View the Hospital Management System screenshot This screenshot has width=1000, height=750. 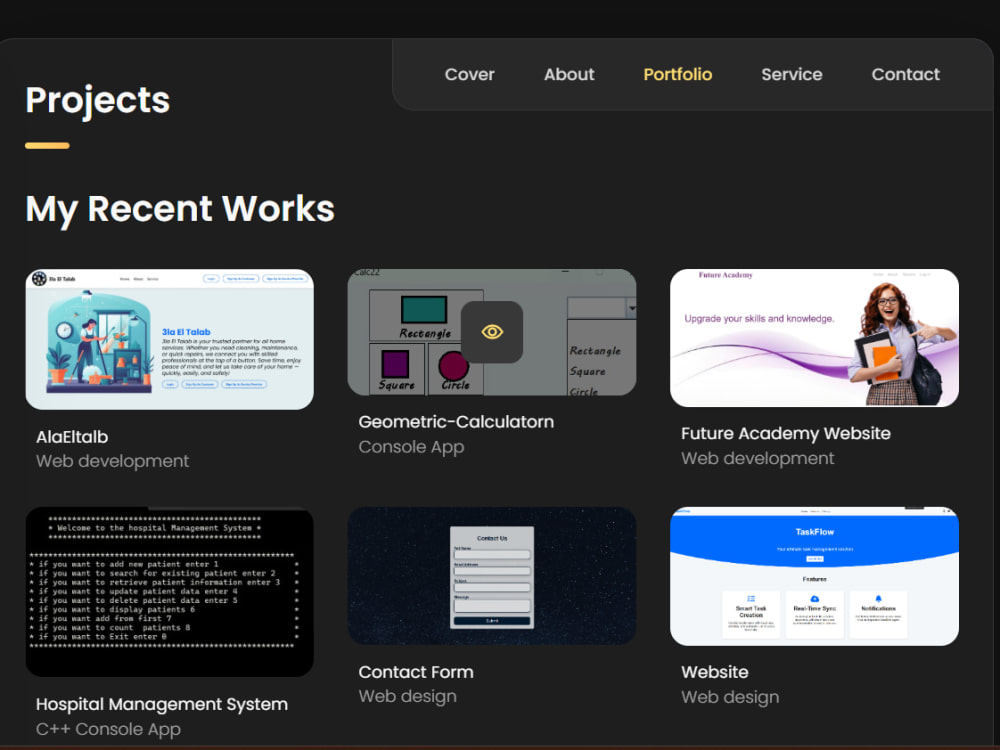pyautogui.click(x=170, y=592)
